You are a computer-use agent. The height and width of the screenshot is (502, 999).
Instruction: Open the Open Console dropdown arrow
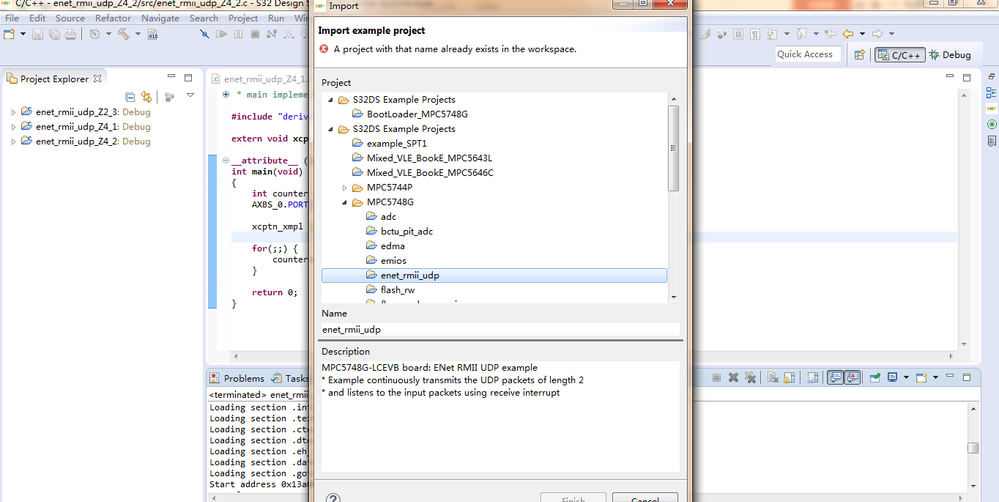tap(935, 378)
